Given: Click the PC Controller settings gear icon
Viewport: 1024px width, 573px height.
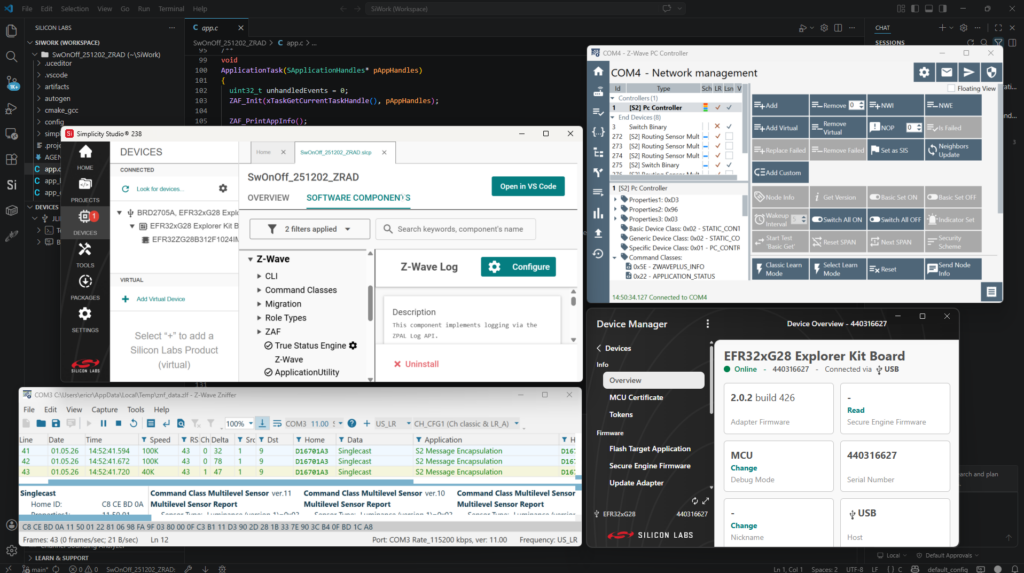Looking at the screenshot, I should [x=923, y=73].
